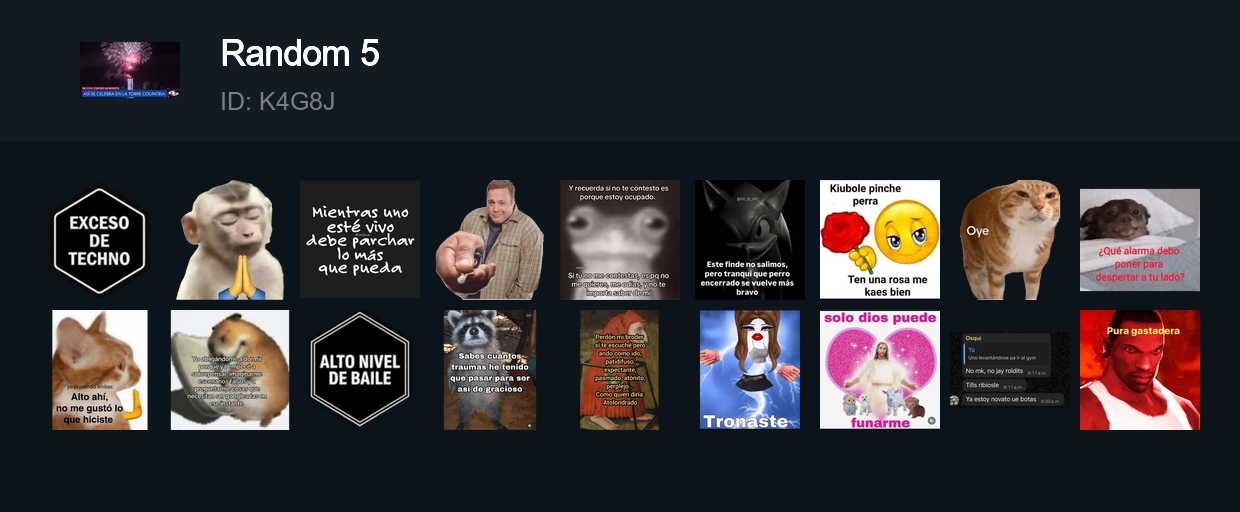
Task: Open the Mientras uno esté vivo sticker
Action: (360, 239)
